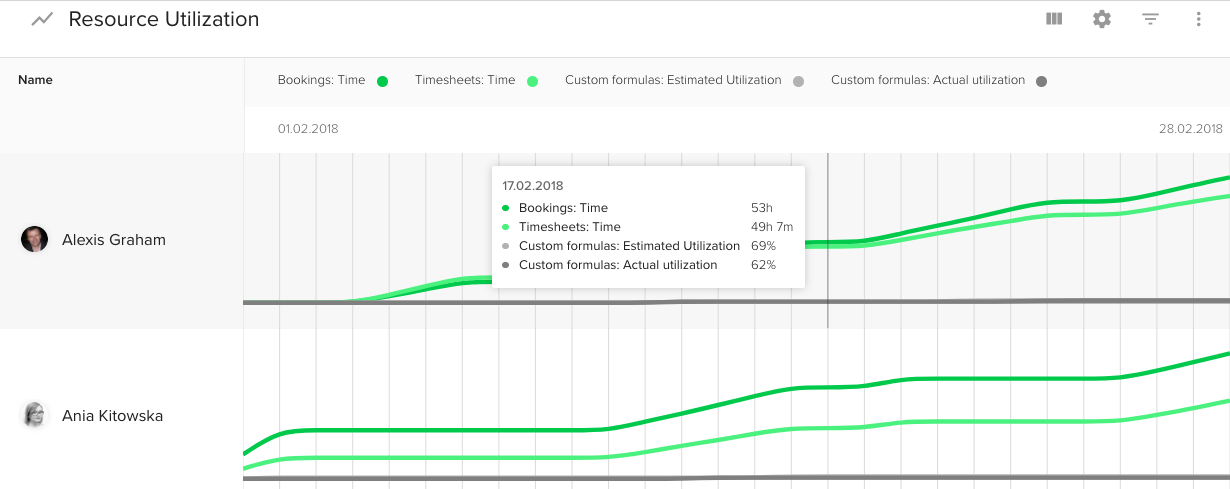The height and width of the screenshot is (489, 1230).
Task: Click Alexis Graham's avatar photo
Action: (x=35, y=239)
